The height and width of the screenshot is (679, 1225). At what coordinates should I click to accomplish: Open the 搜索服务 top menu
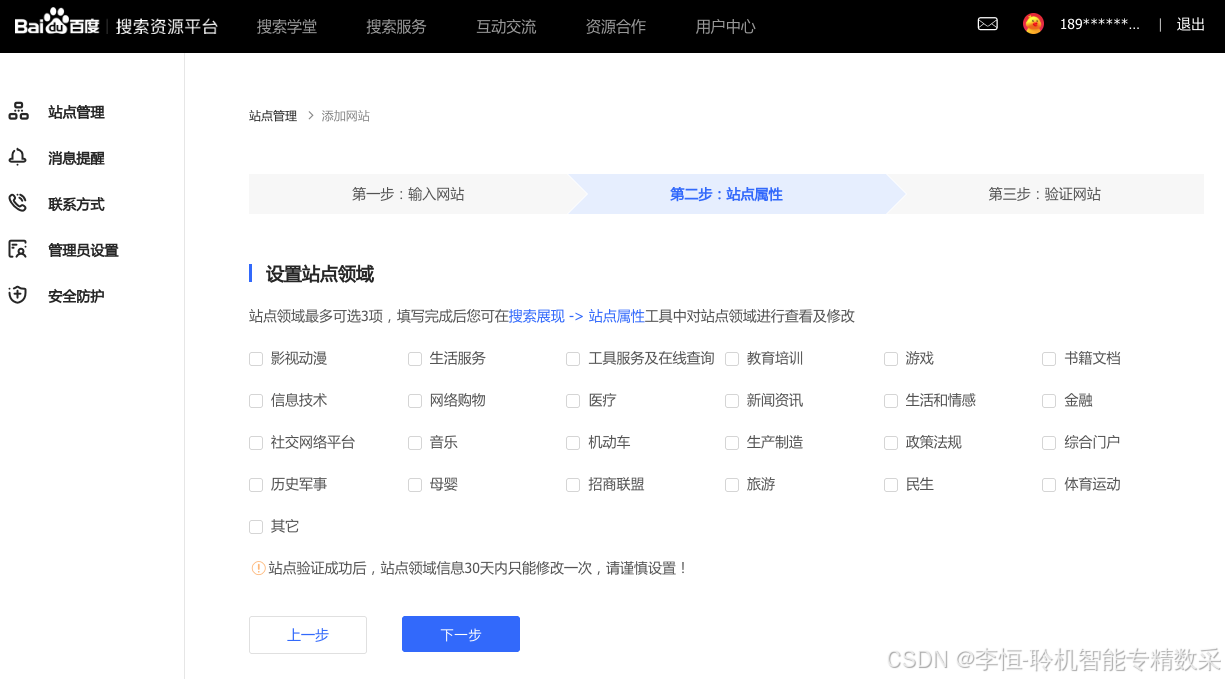(x=396, y=27)
